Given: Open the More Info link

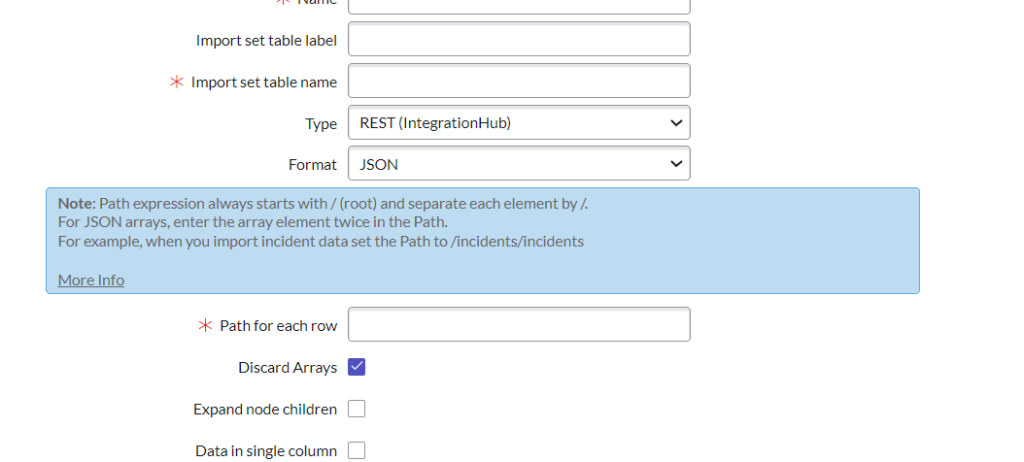Looking at the screenshot, I should tap(91, 280).
